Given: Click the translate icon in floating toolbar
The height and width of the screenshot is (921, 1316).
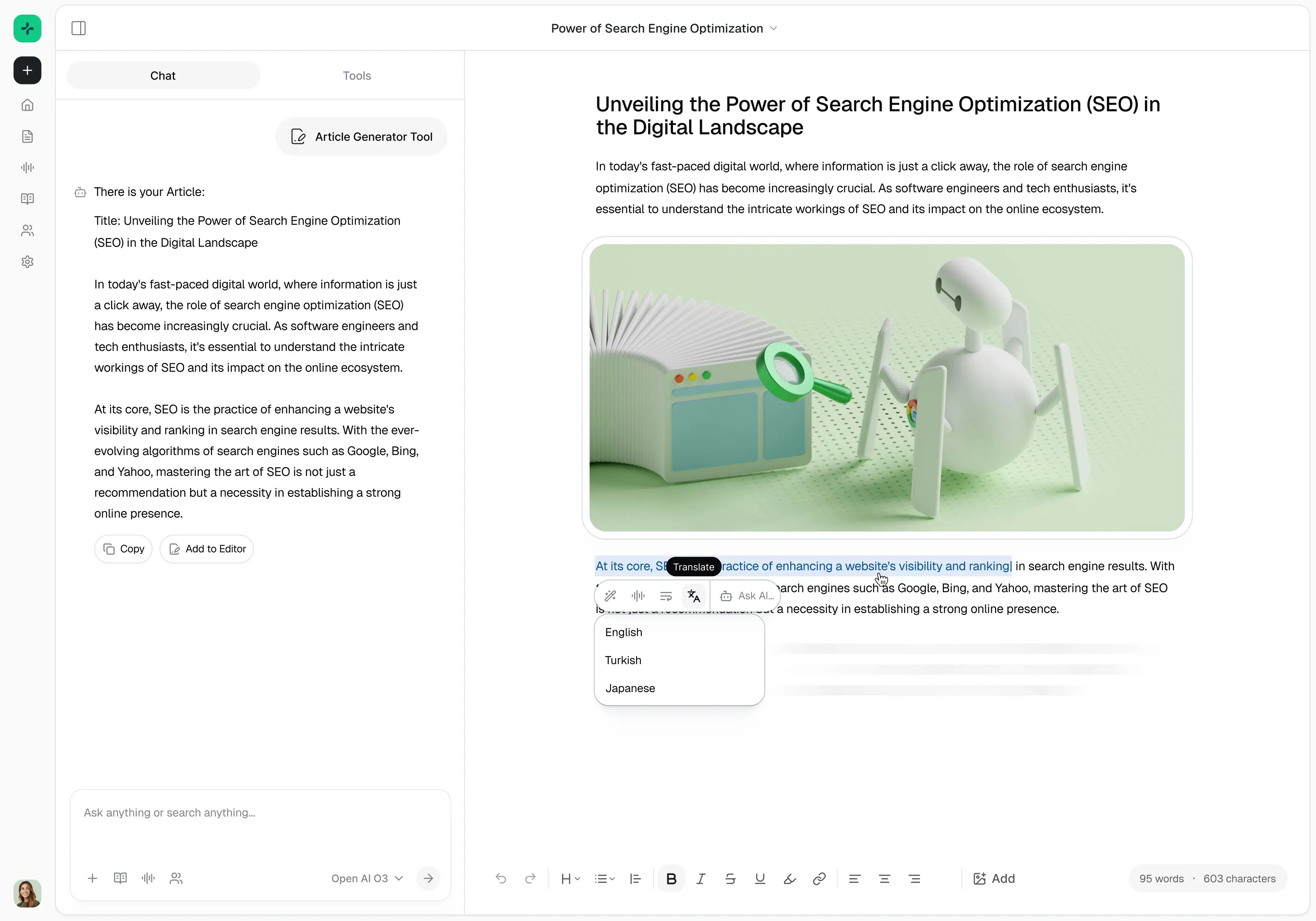Looking at the screenshot, I should (x=693, y=596).
